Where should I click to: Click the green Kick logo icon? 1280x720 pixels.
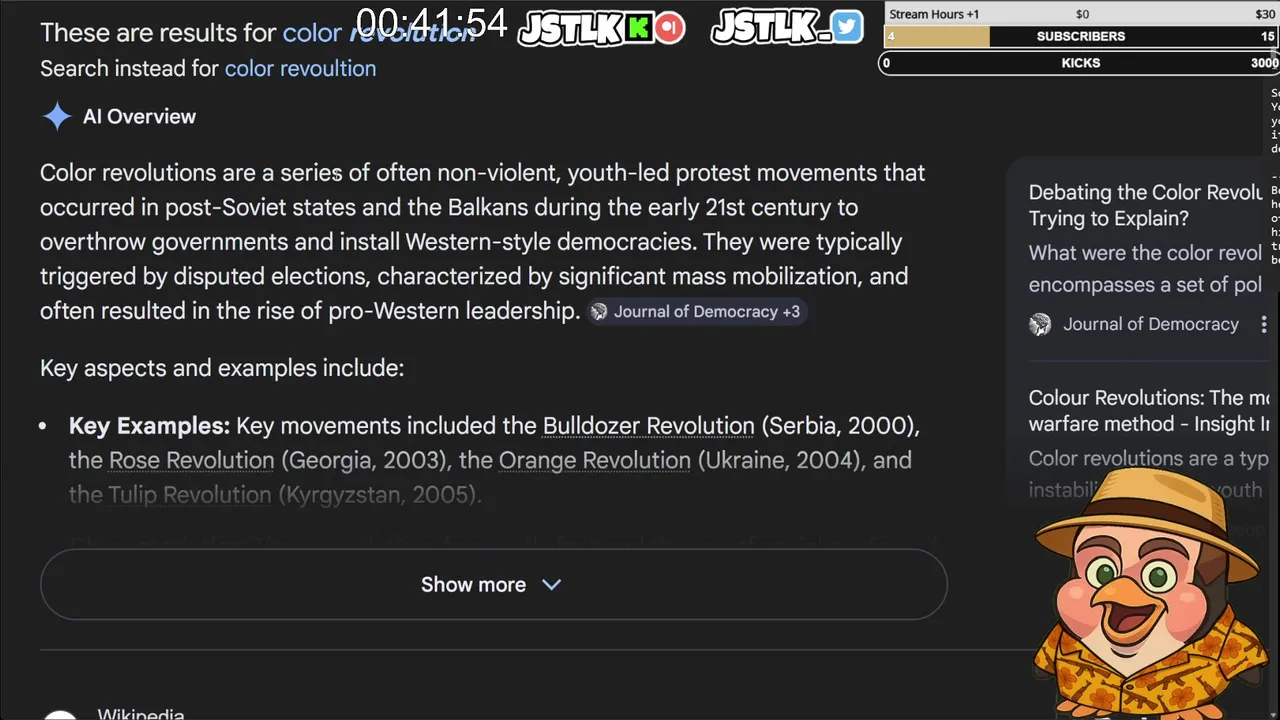pyautogui.click(x=640, y=28)
